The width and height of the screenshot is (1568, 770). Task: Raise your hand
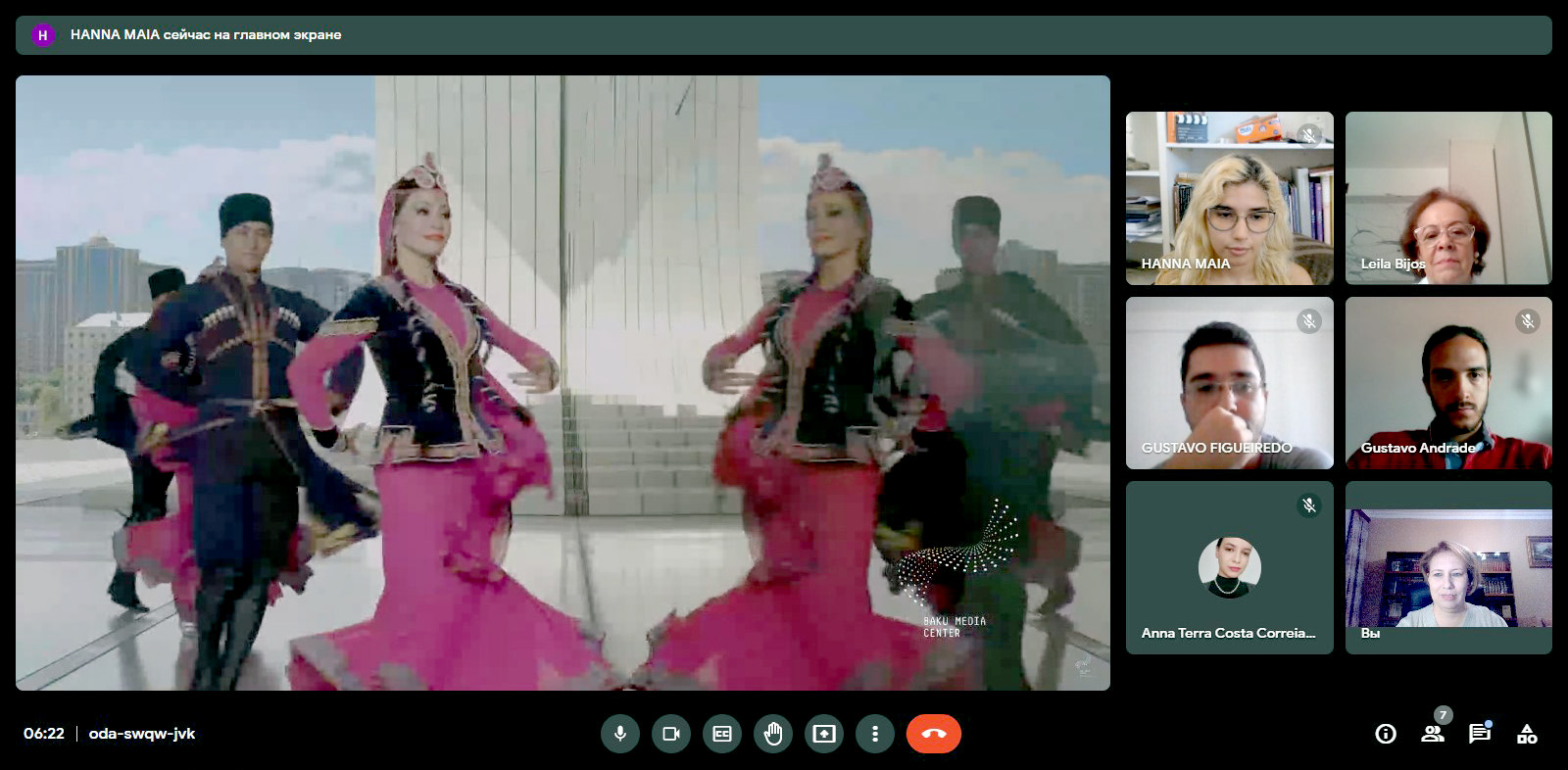point(773,734)
